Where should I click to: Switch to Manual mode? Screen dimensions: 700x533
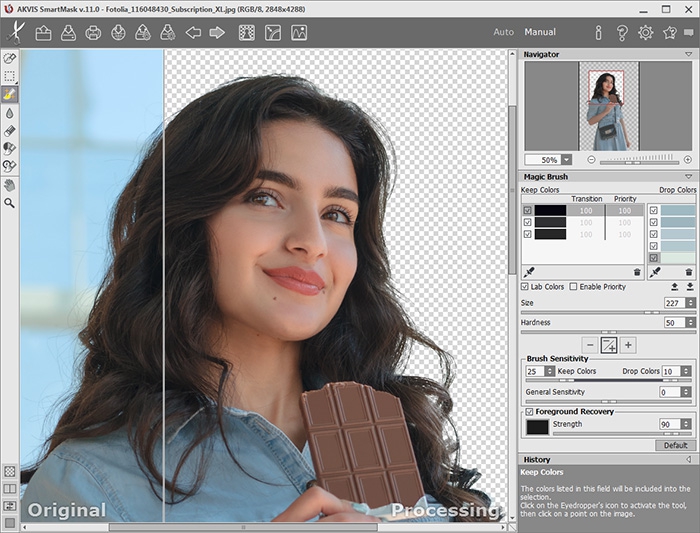point(540,33)
